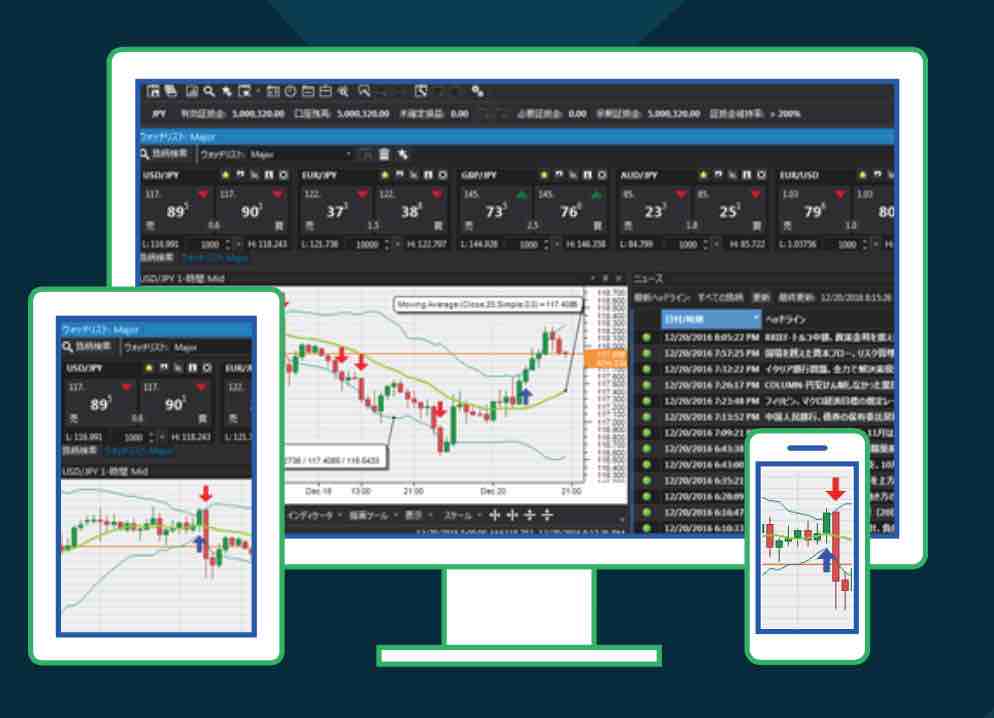The width and height of the screenshot is (994, 718).
Task: Select the ウォッチリスト: Major tab
Action: point(178,136)
